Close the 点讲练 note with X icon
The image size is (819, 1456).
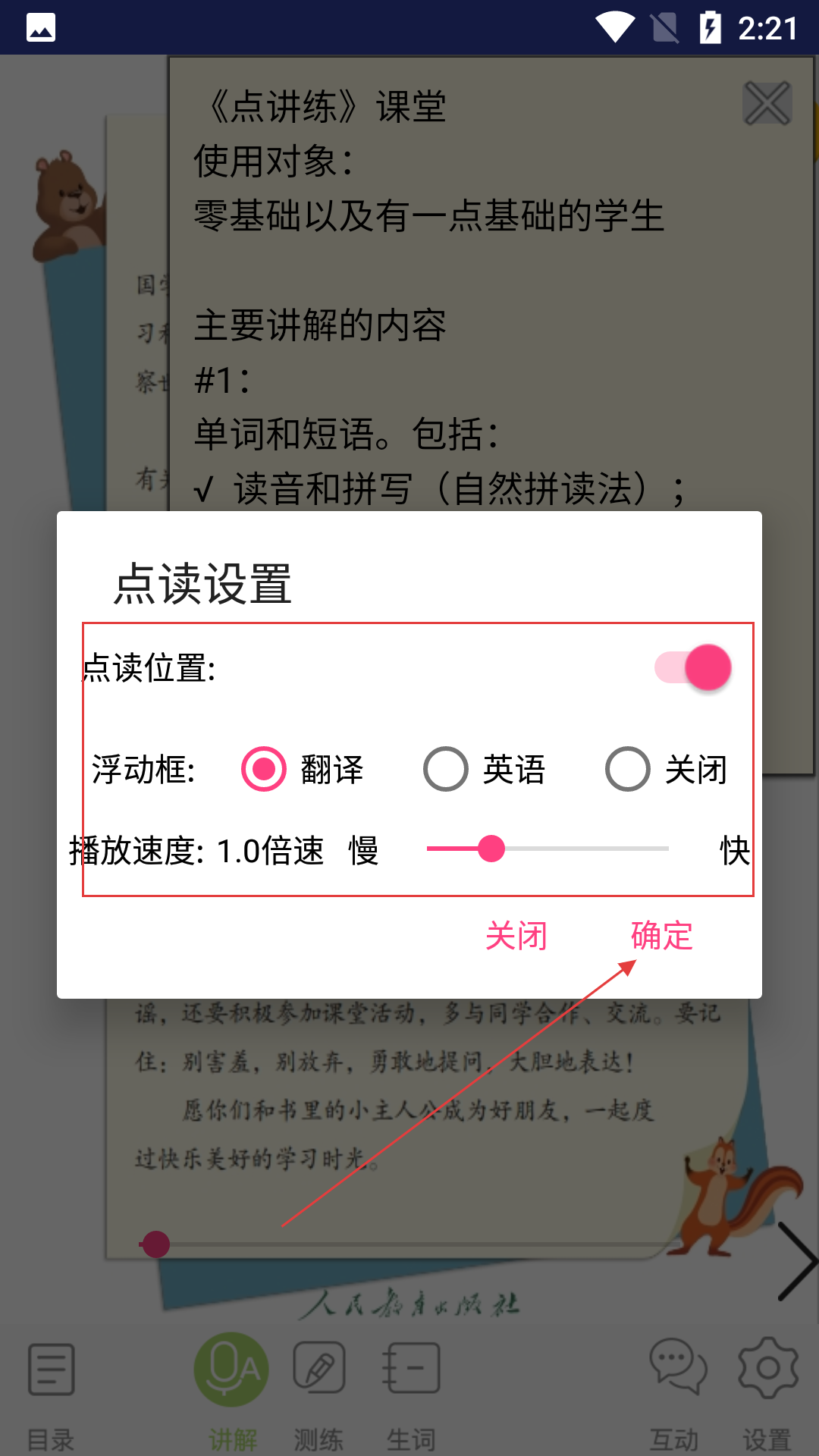767,103
